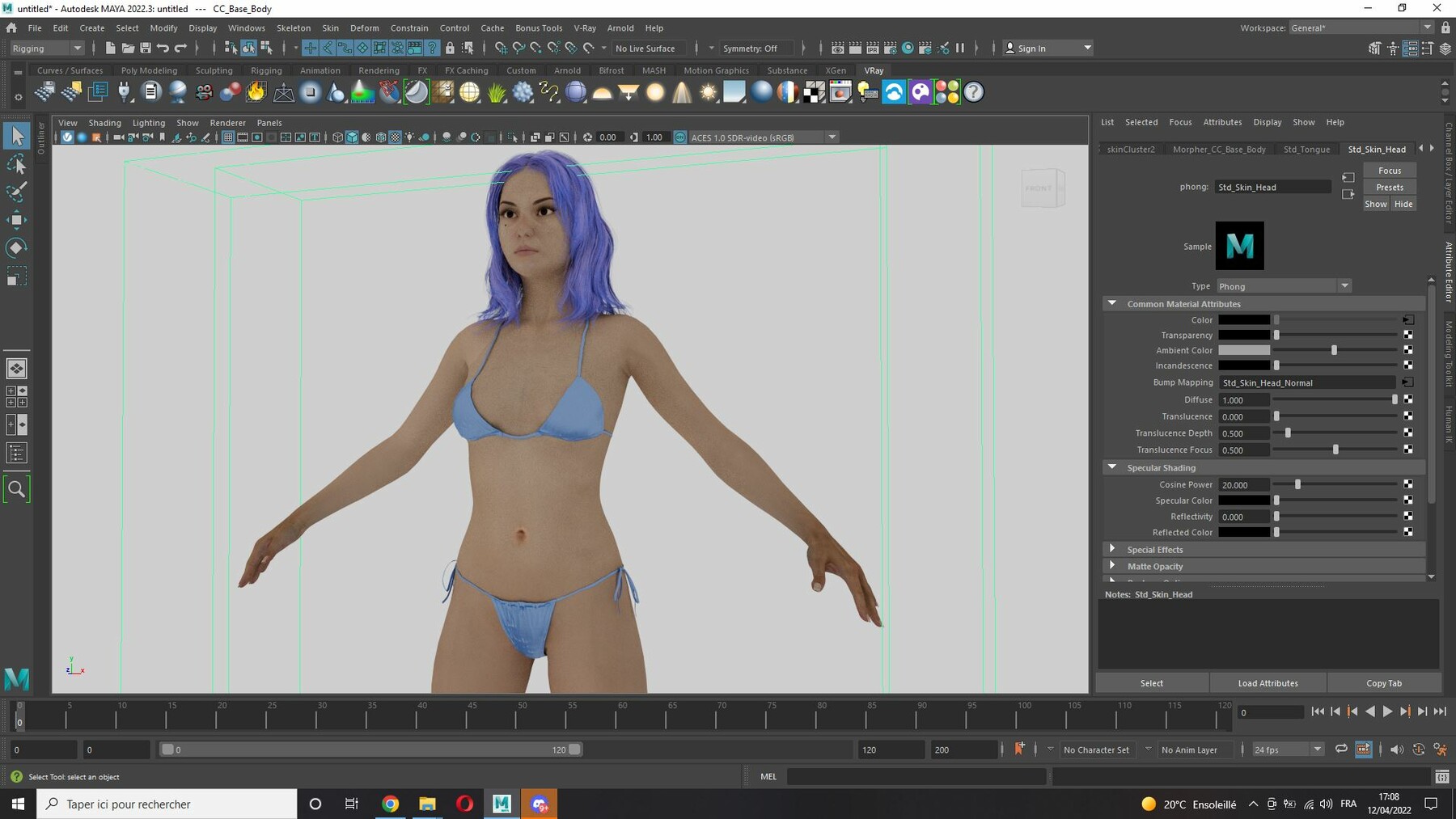
Task: Expand the Special Effects section
Action: click(x=1112, y=549)
